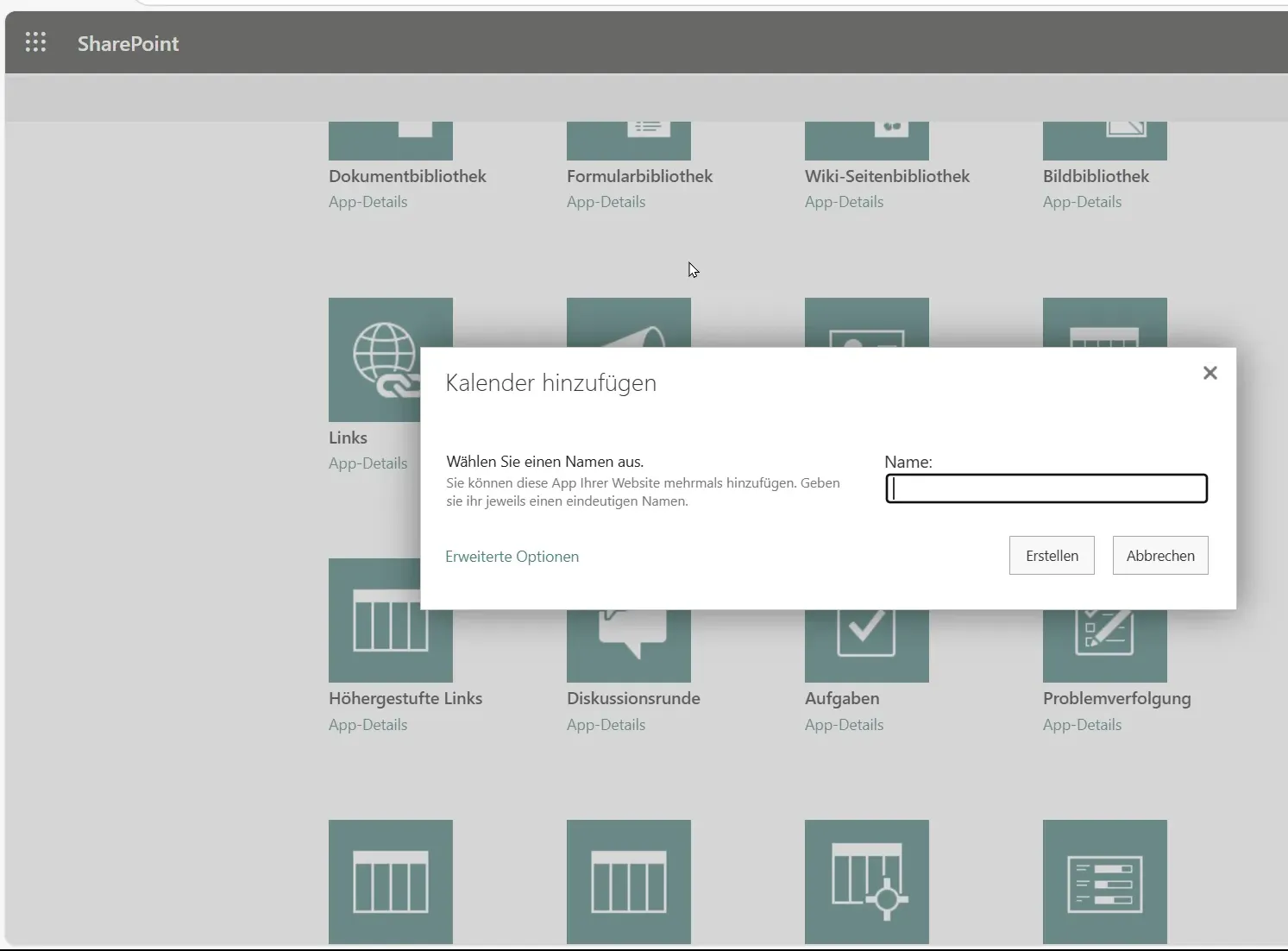This screenshot has height=951, width=1288.
Task: Click Erweiterte Optionen link
Action: pos(512,557)
